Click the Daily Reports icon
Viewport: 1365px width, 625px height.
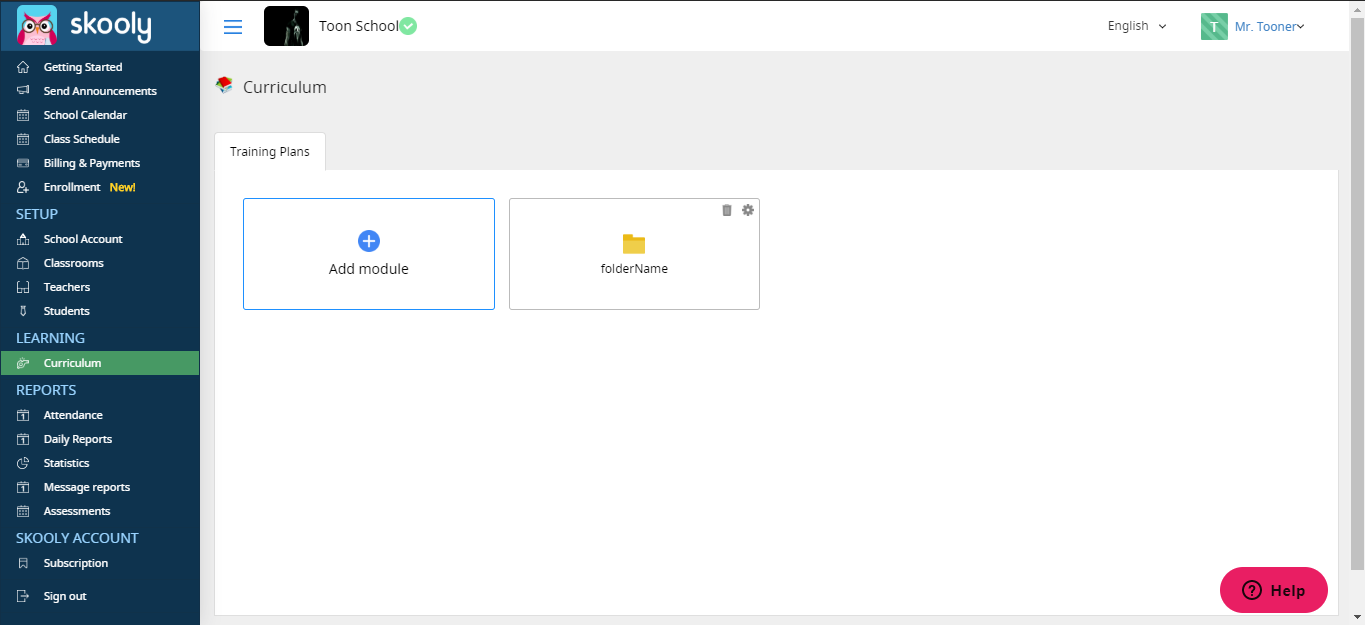(23, 439)
